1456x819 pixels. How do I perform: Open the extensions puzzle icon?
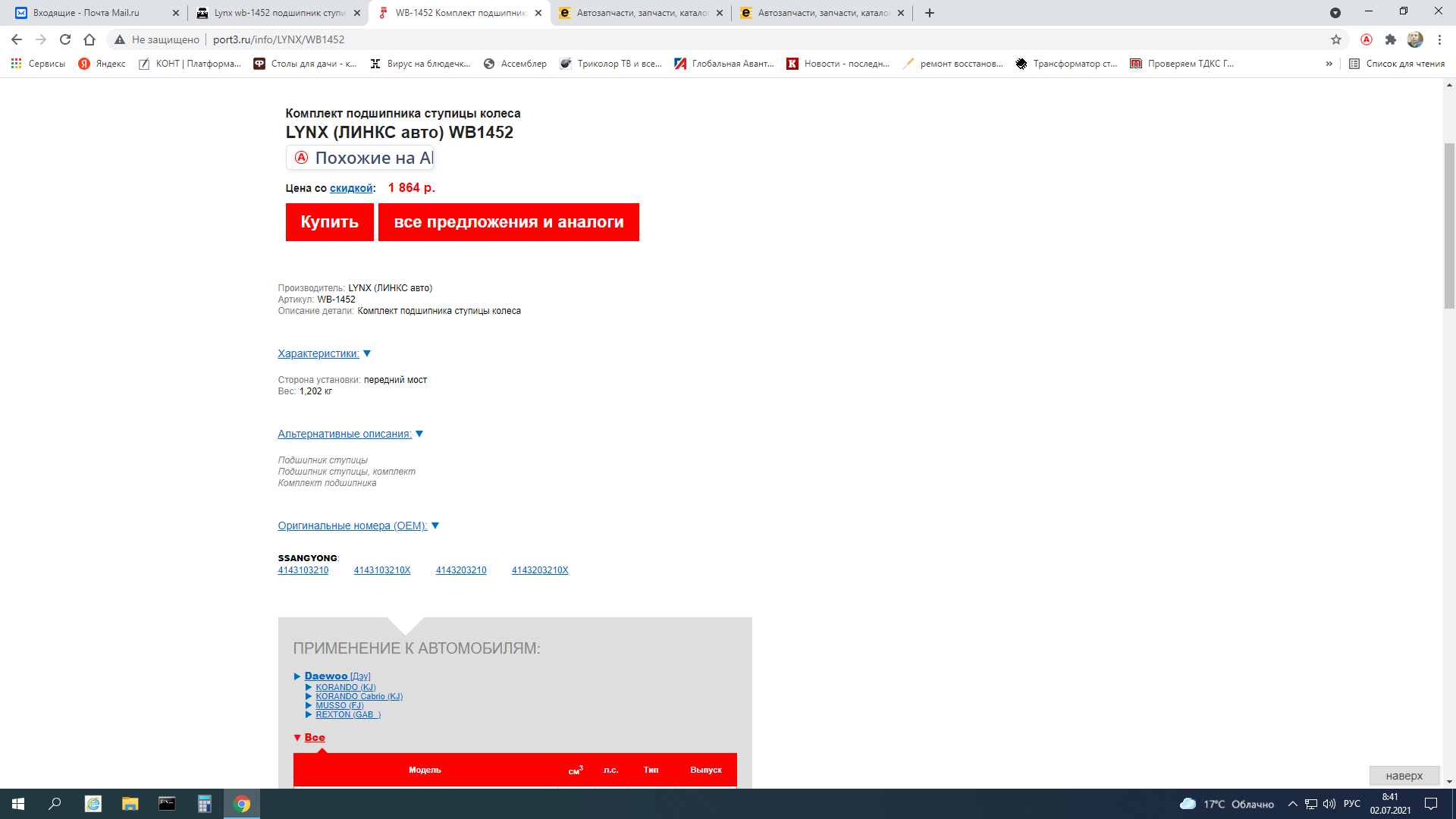1391,39
